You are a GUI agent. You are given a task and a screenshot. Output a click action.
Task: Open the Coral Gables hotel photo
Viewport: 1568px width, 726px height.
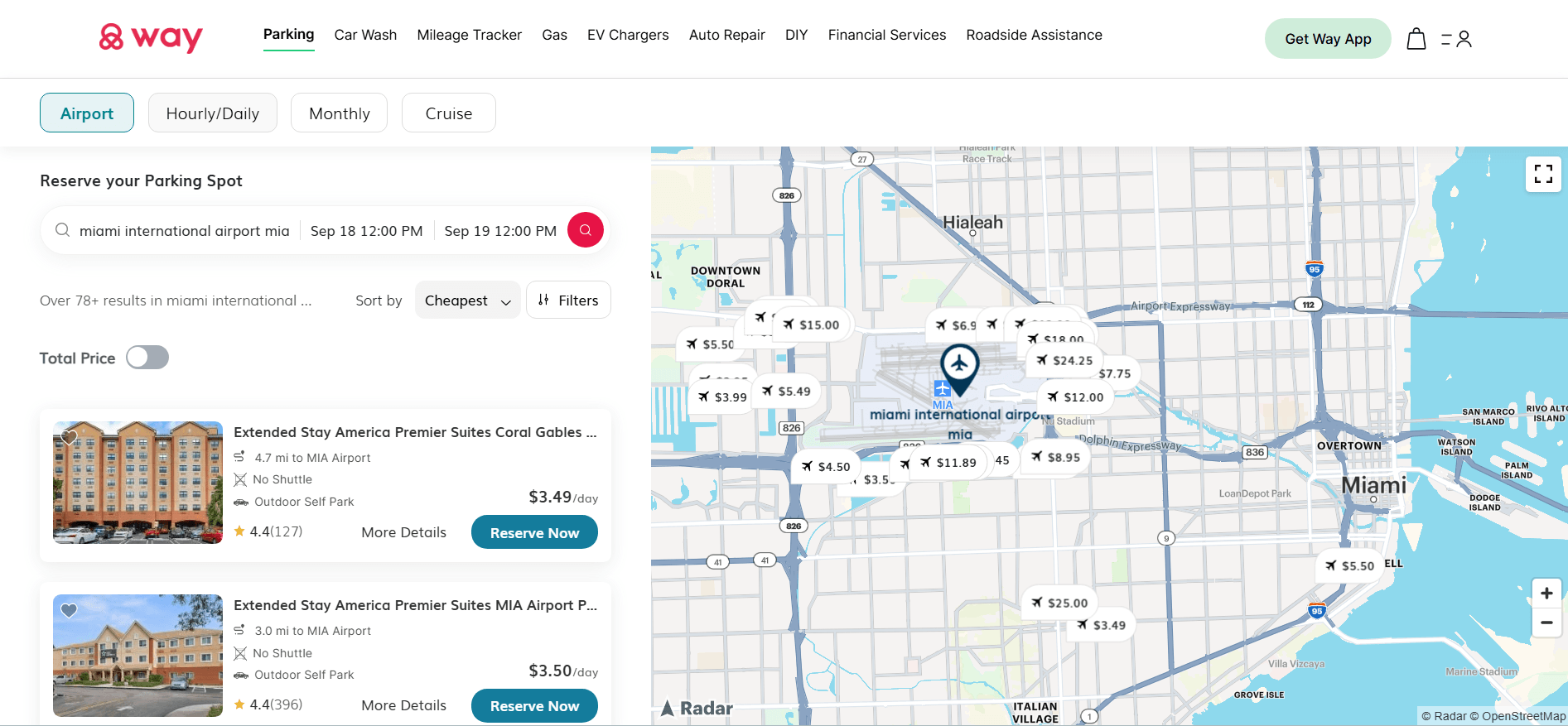(138, 483)
